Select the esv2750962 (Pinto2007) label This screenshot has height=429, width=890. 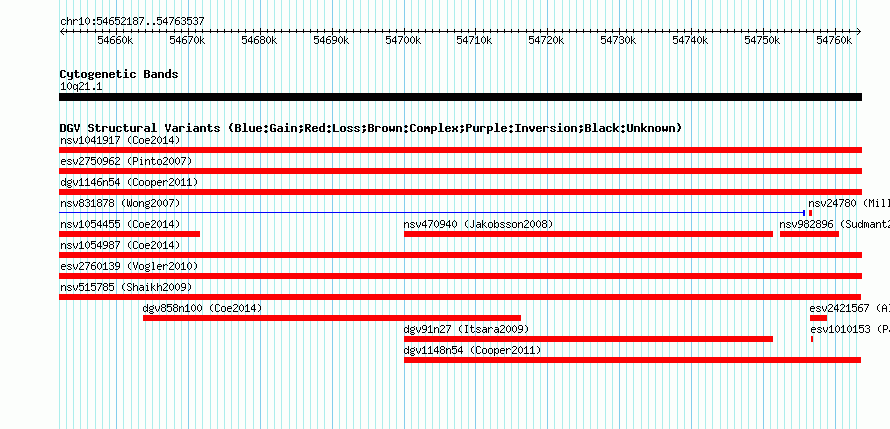pyautogui.click(x=126, y=161)
